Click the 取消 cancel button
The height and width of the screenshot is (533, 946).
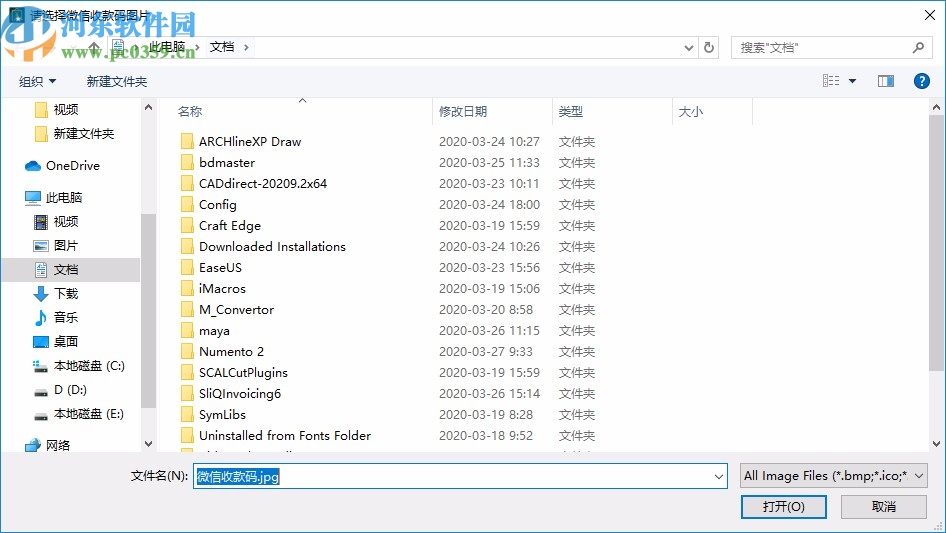884,506
